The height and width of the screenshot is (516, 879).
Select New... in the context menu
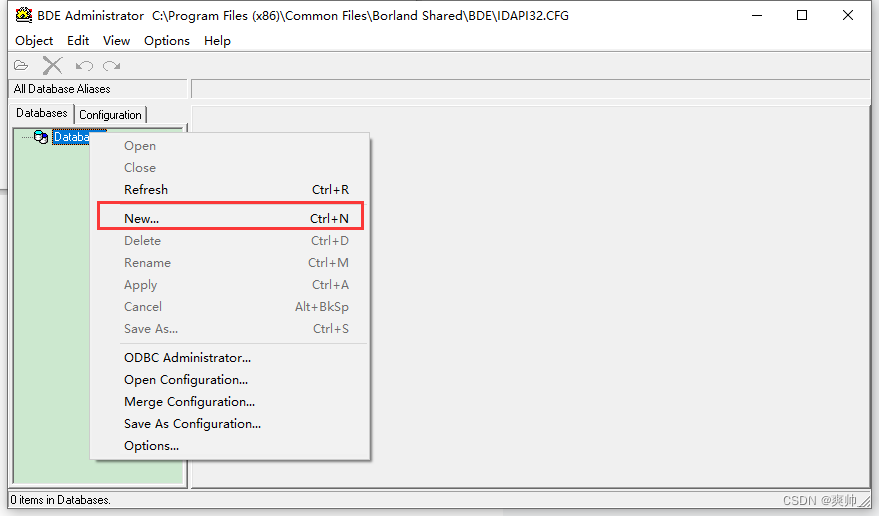coord(230,218)
